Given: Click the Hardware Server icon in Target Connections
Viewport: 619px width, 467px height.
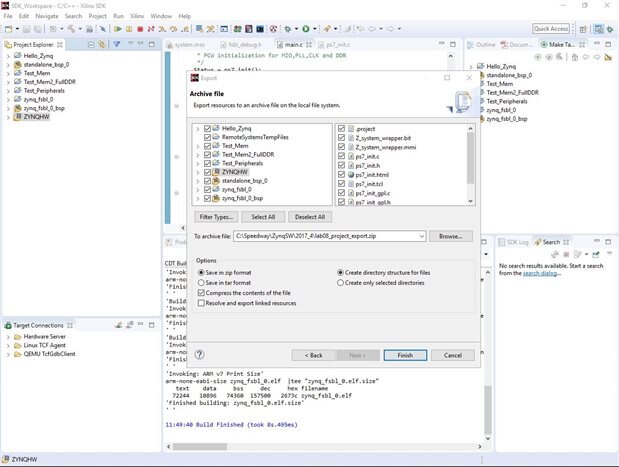Looking at the screenshot, I should click(18, 337).
